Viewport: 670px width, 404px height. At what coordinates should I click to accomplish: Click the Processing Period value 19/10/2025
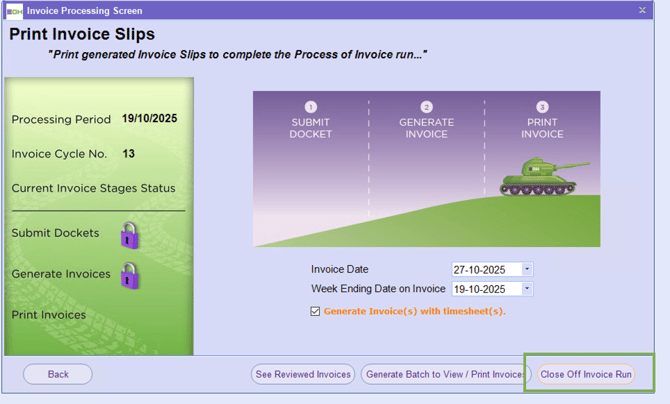click(149, 119)
